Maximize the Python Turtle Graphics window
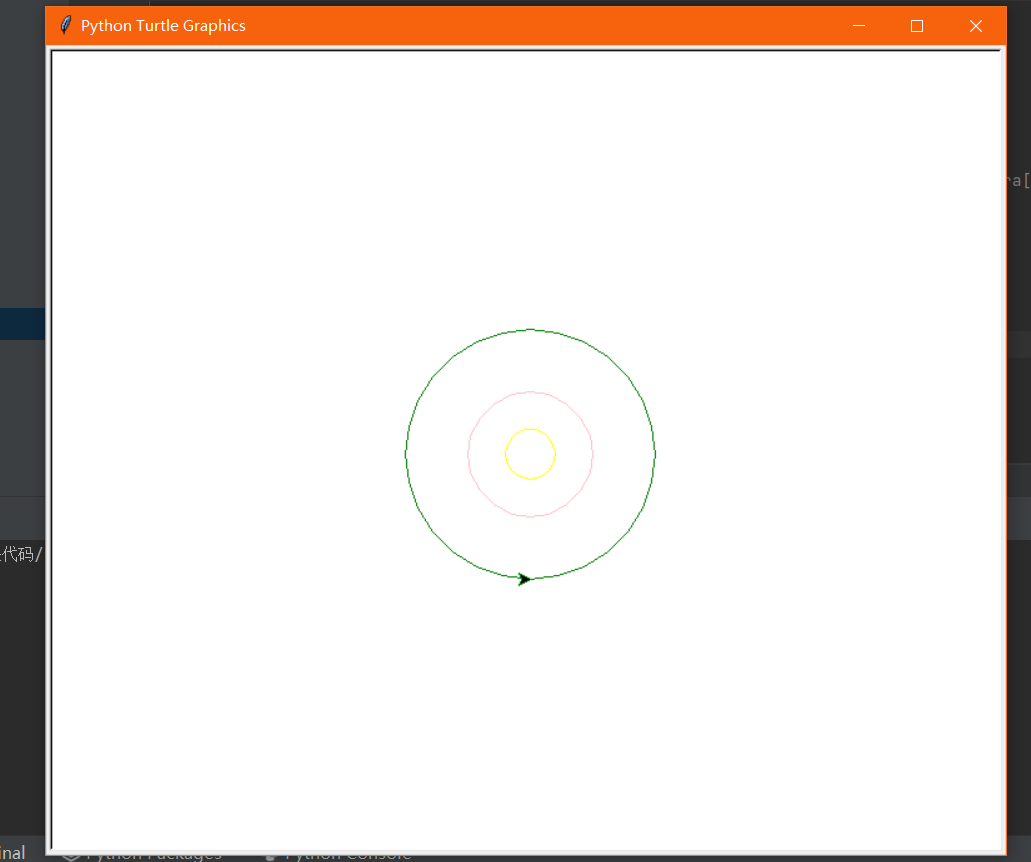Image resolution: width=1031 pixels, height=862 pixels. (917, 26)
